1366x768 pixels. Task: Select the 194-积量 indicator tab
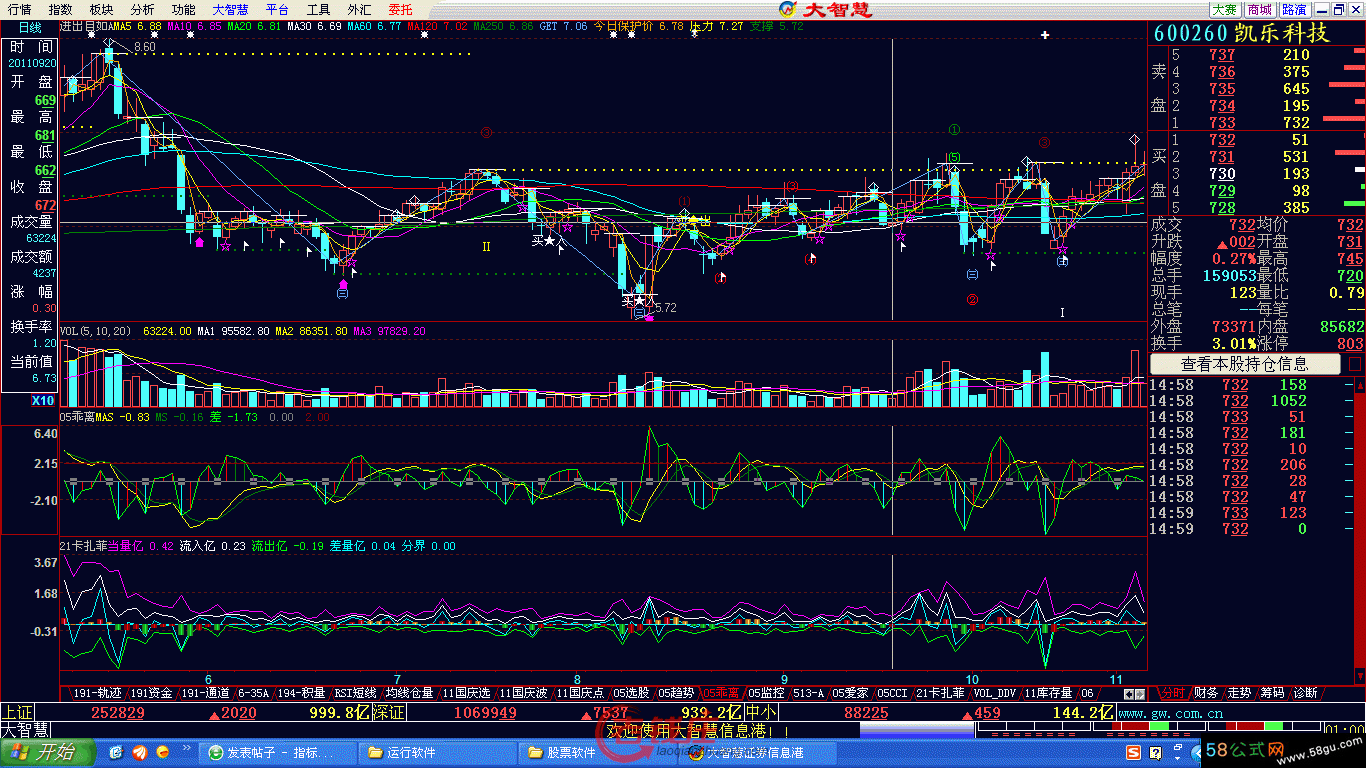(x=301, y=692)
